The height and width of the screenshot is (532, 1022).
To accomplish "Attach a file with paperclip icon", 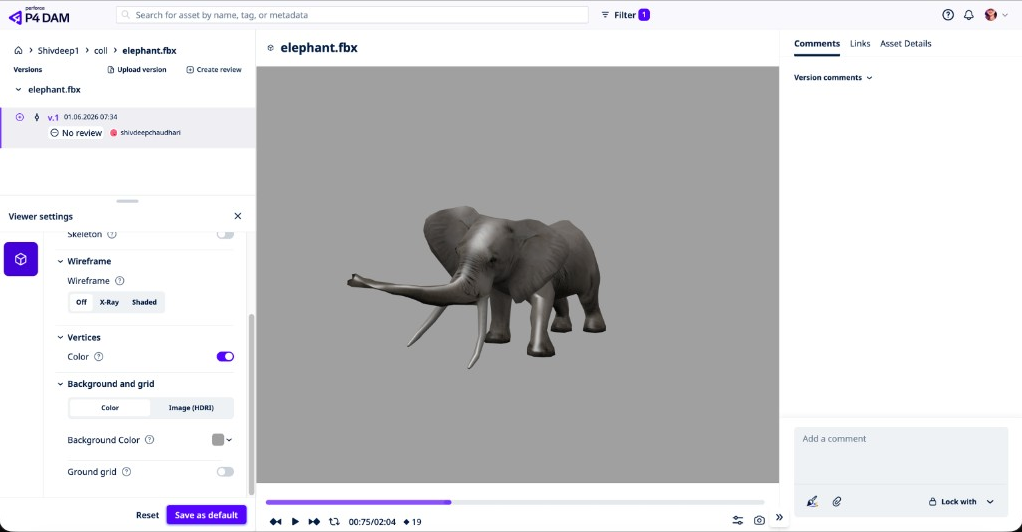I will pyautogui.click(x=837, y=501).
